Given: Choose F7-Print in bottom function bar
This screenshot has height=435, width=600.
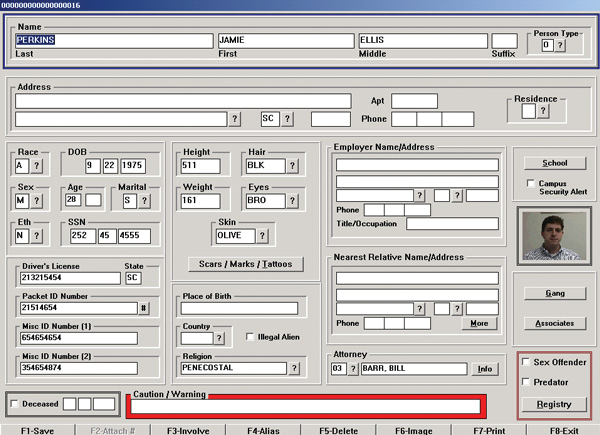Looking at the screenshot, I should pos(489,430).
